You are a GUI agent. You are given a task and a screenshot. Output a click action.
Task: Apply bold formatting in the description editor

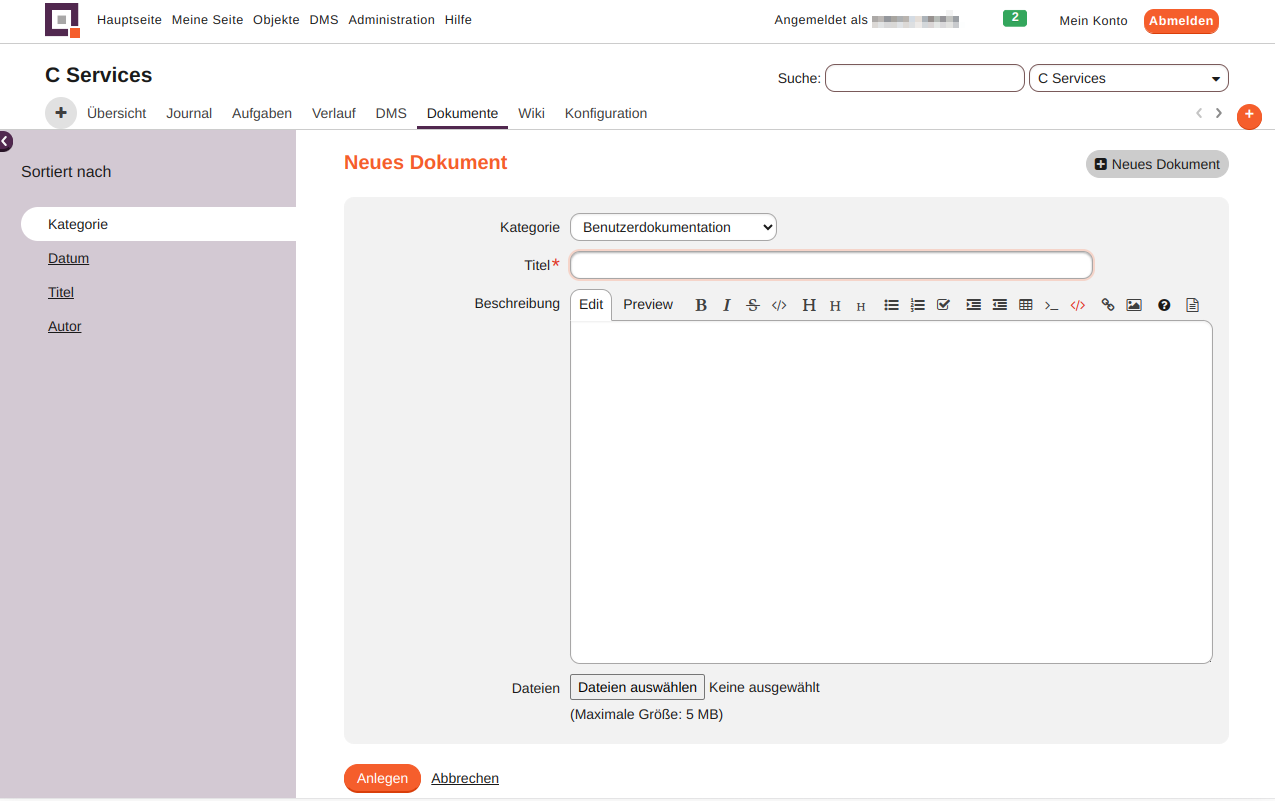pyautogui.click(x=701, y=305)
